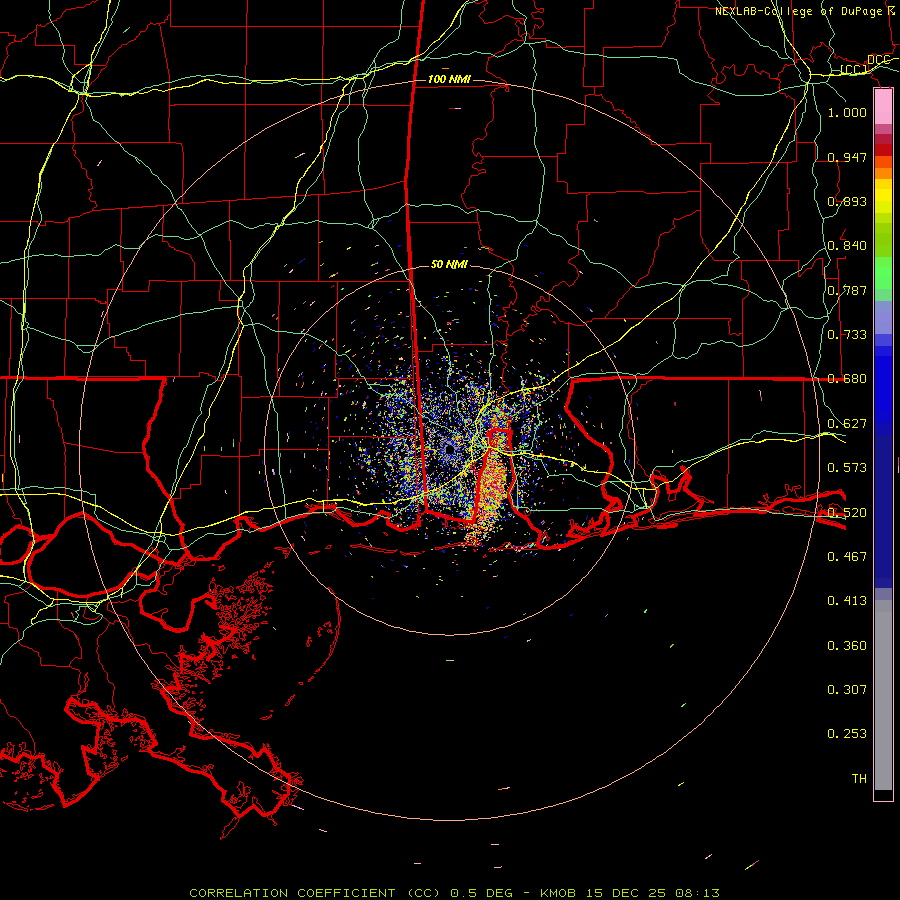The width and height of the screenshot is (900, 900).
Task: Click the 08:13 timestamp in the caption
Action: pyautogui.click(x=697, y=893)
